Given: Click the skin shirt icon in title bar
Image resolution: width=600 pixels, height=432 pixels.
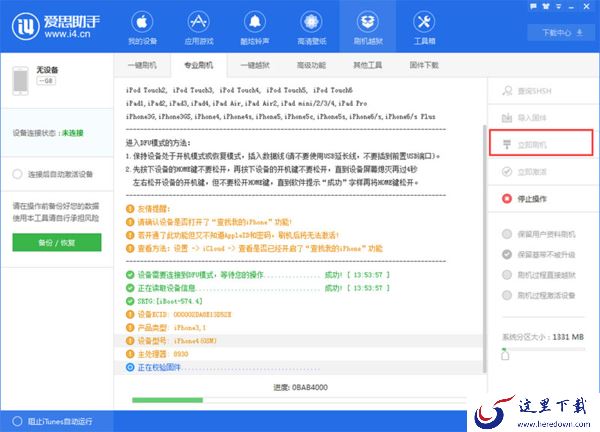Looking at the screenshot, I should [x=546, y=6].
